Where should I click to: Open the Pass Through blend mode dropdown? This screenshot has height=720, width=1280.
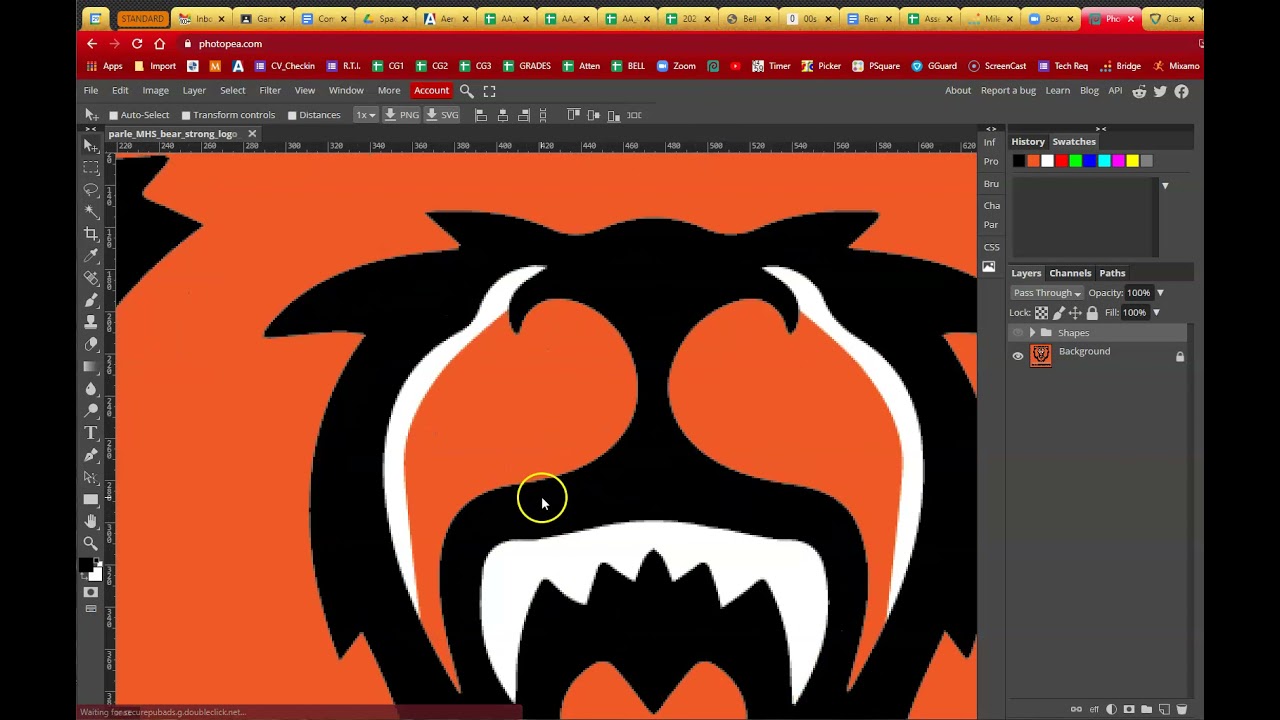[1047, 293]
